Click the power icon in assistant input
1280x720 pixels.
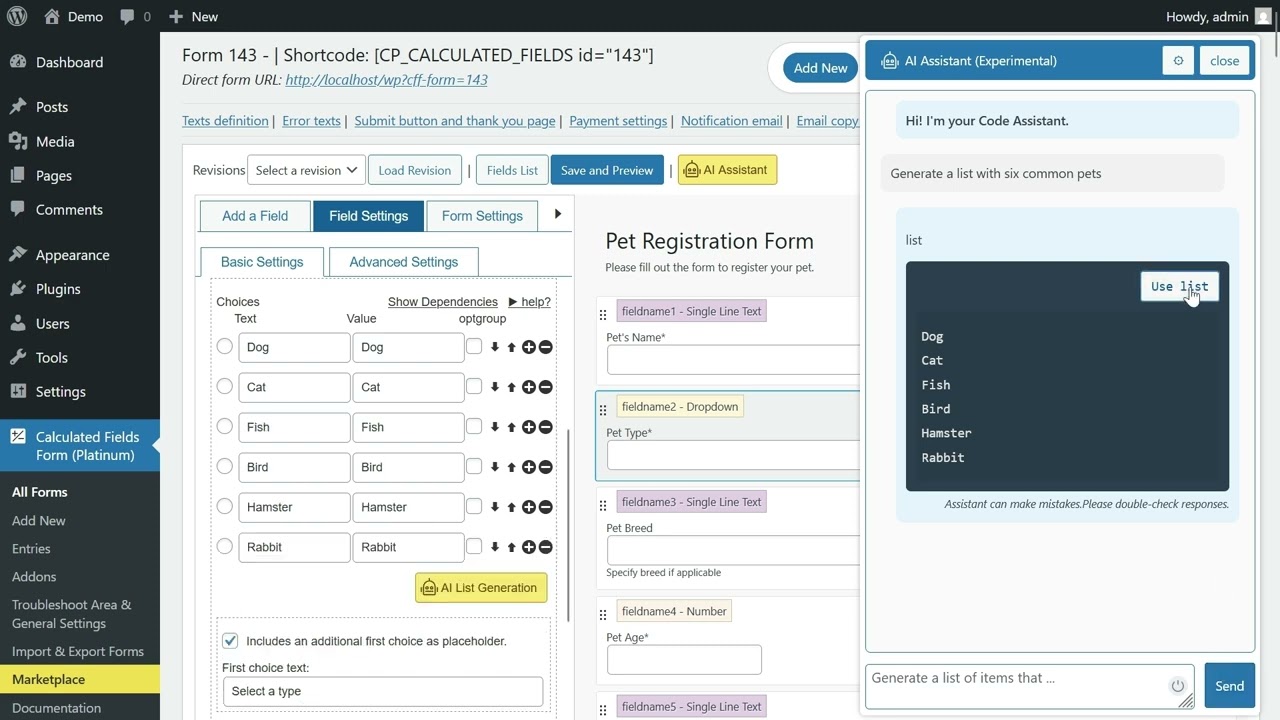coord(1177,685)
